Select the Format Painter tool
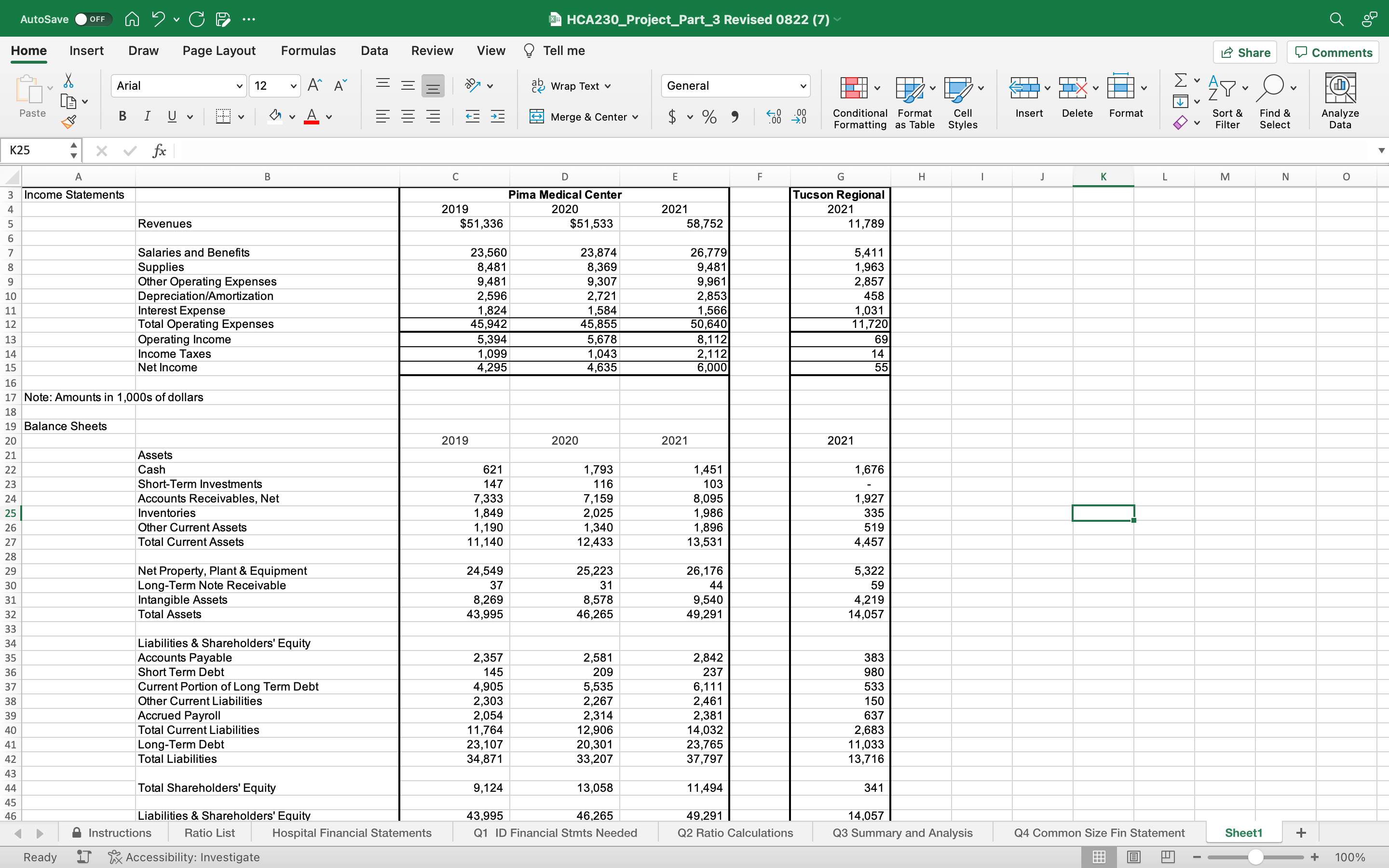This screenshot has height=868, width=1389. (x=69, y=121)
